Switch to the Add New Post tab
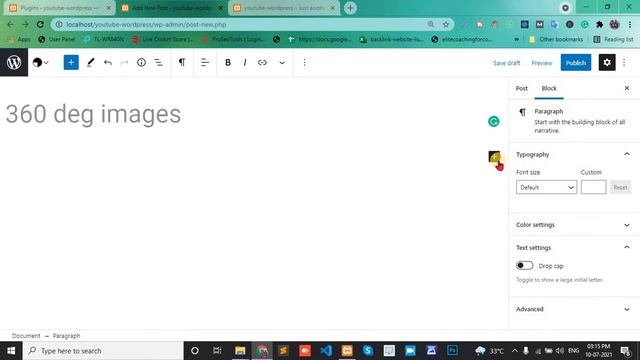The image size is (640, 360). point(171,8)
